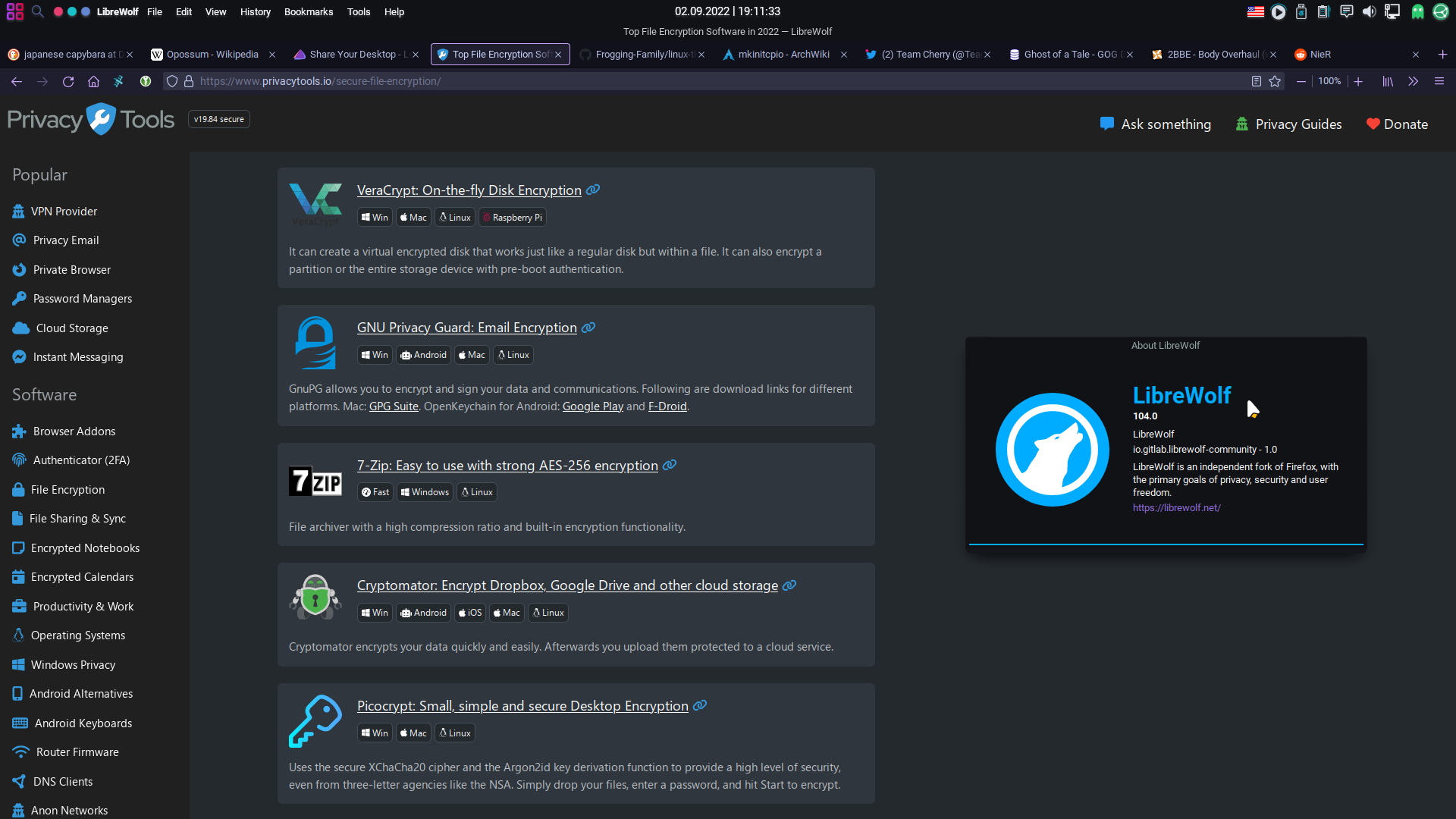
Task: Click the Donate heart button
Action: [x=1397, y=124]
